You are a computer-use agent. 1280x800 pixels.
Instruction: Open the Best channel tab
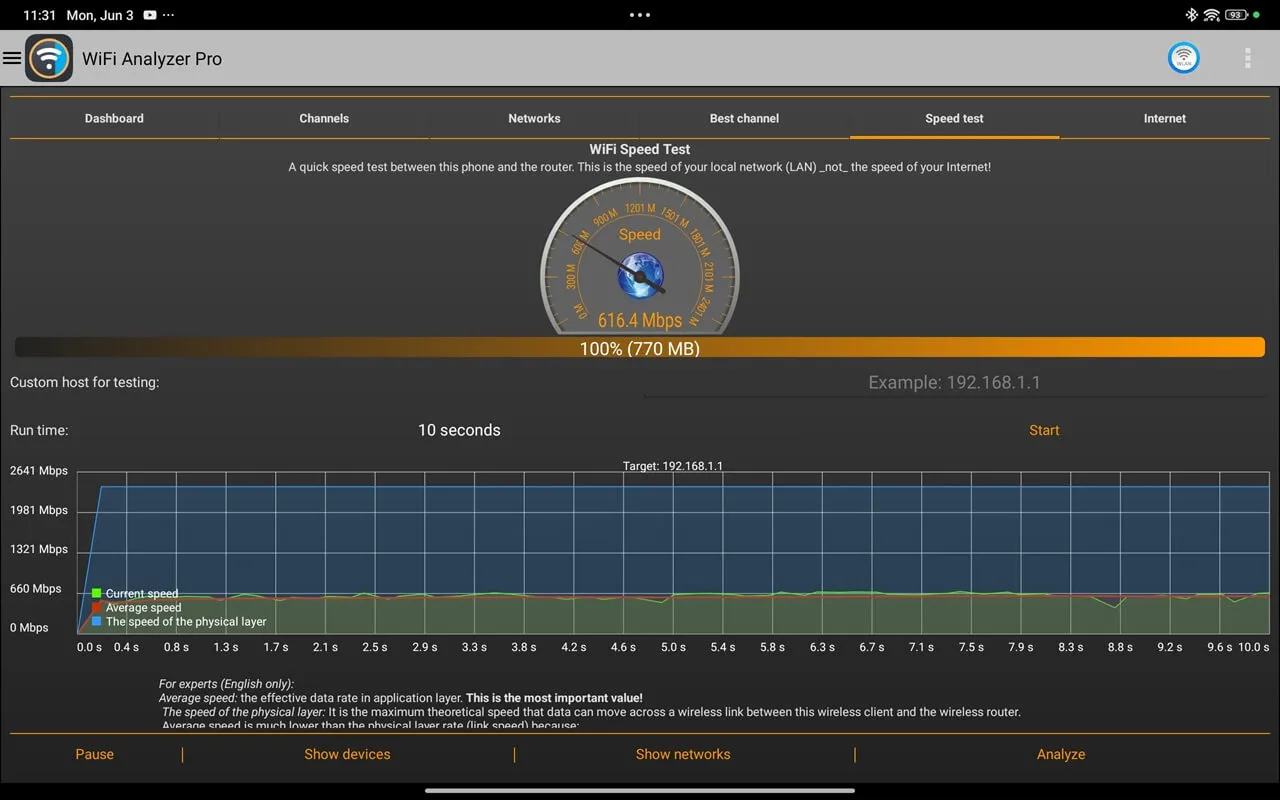pos(744,118)
